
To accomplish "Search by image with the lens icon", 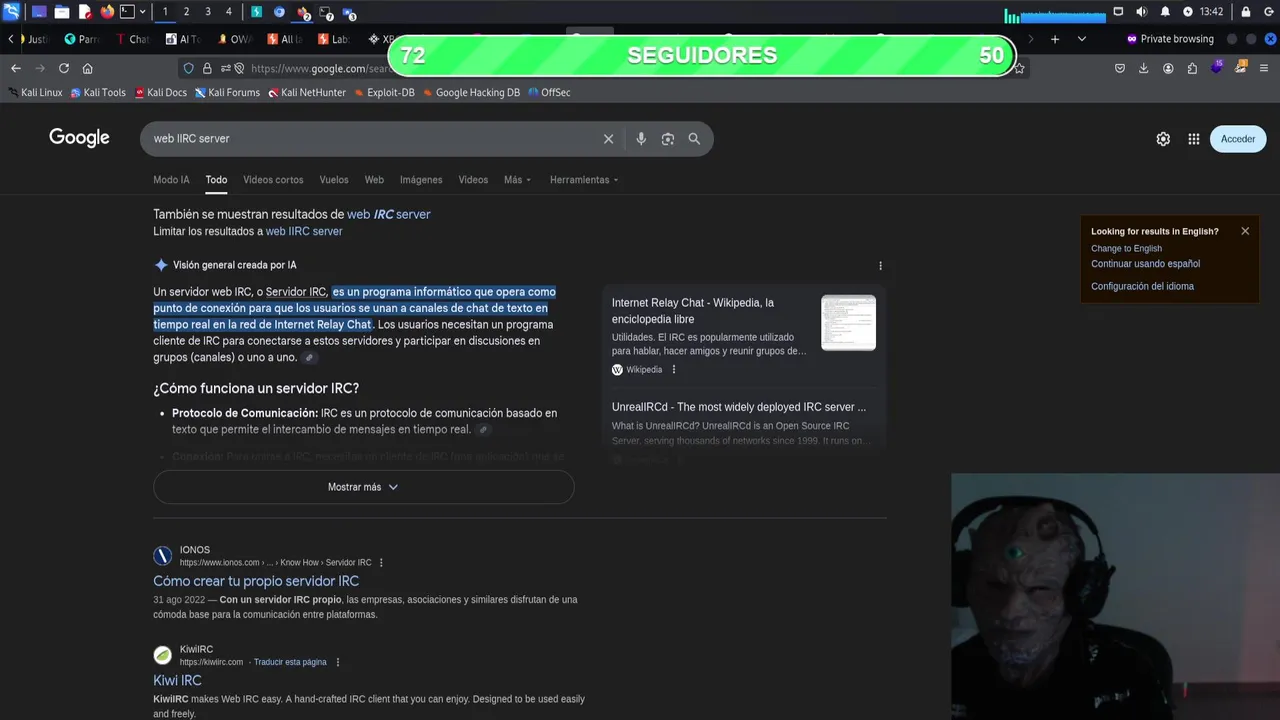I will pos(668,139).
